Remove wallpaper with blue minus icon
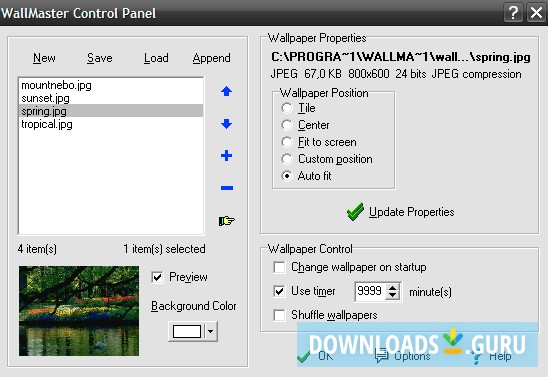This screenshot has height=377, width=548. pyautogui.click(x=227, y=188)
